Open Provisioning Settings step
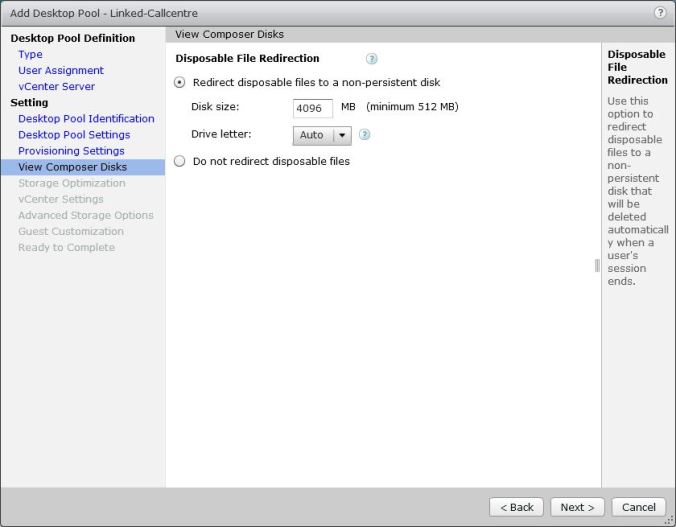This screenshot has height=527, width=676. 71,151
